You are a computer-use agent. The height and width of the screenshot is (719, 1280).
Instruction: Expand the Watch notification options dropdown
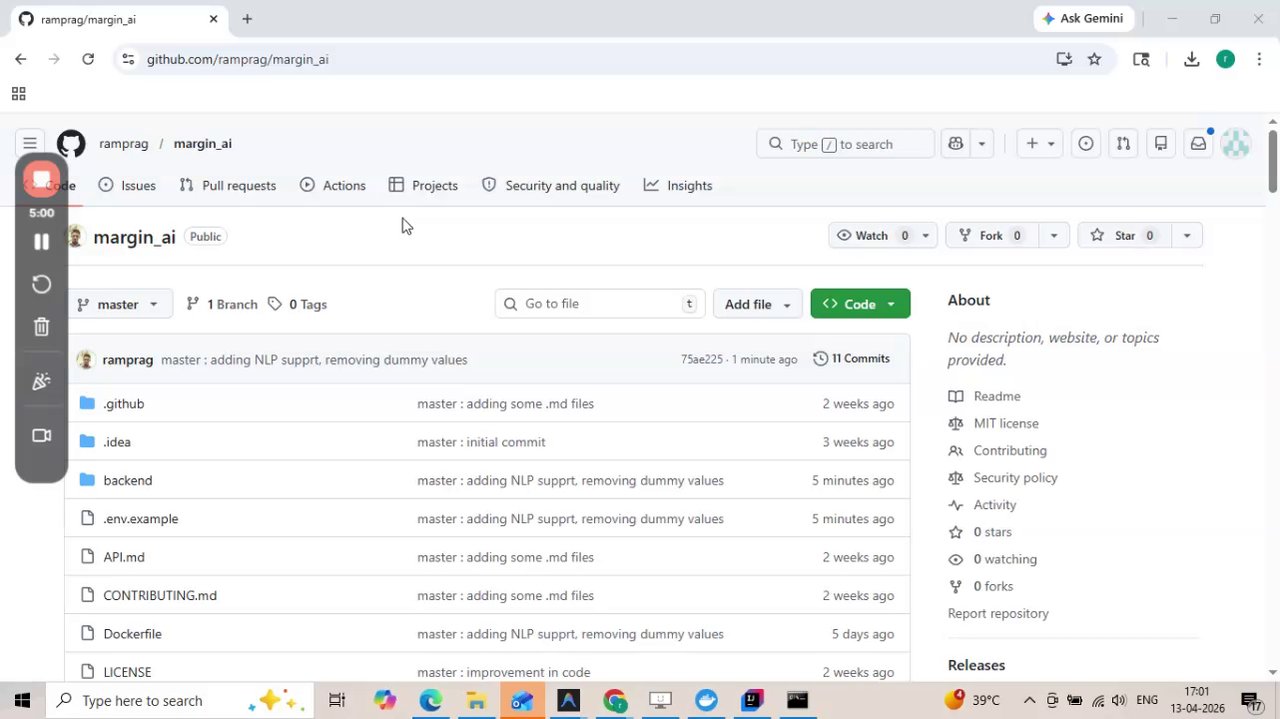[x=926, y=235]
